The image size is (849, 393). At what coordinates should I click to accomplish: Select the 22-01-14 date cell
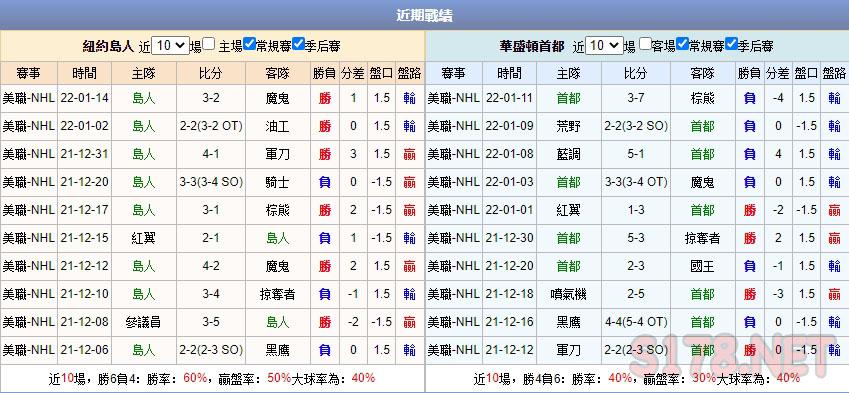pyautogui.click(x=84, y=98)
